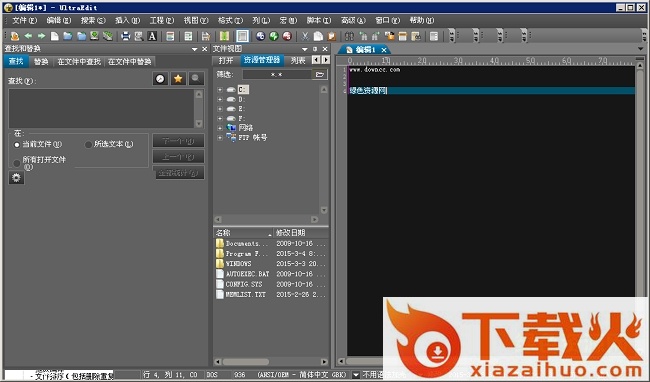The height and width of the screenshot is (382, 650).
Task: Click the 上一个 button
Action: pos(178,157)
